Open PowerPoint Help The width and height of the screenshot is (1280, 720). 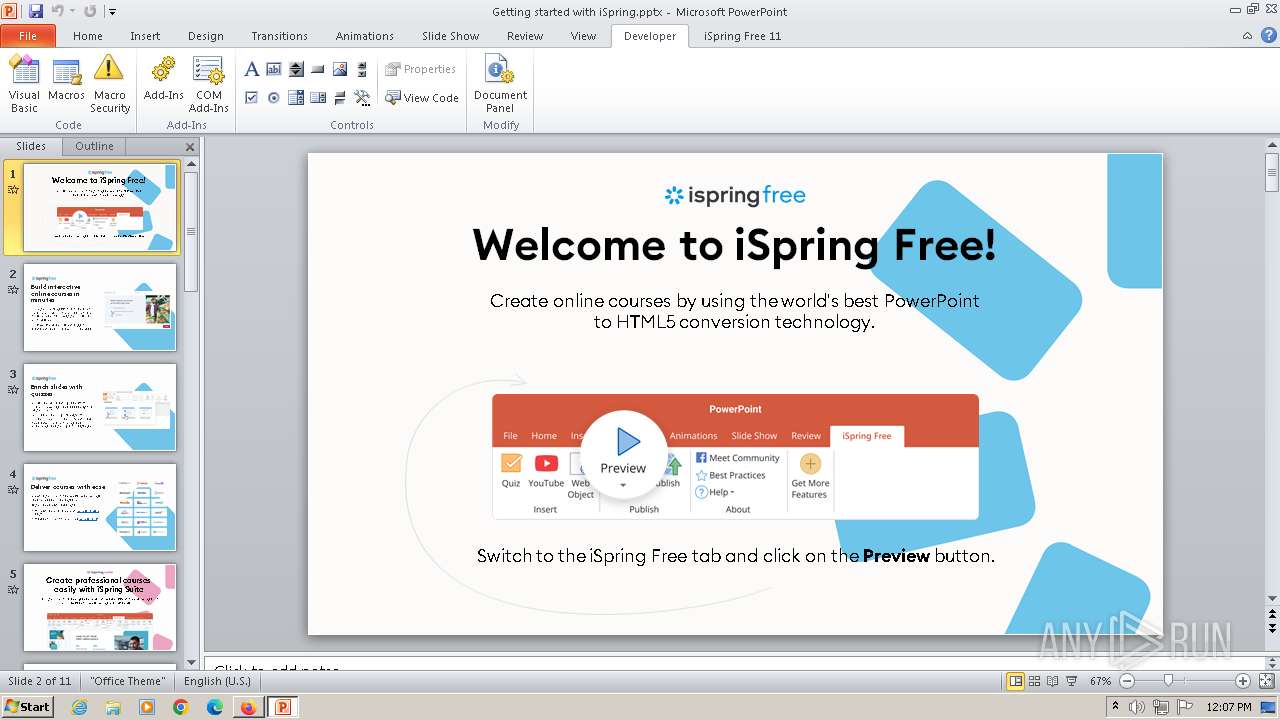coord(1269,36)
